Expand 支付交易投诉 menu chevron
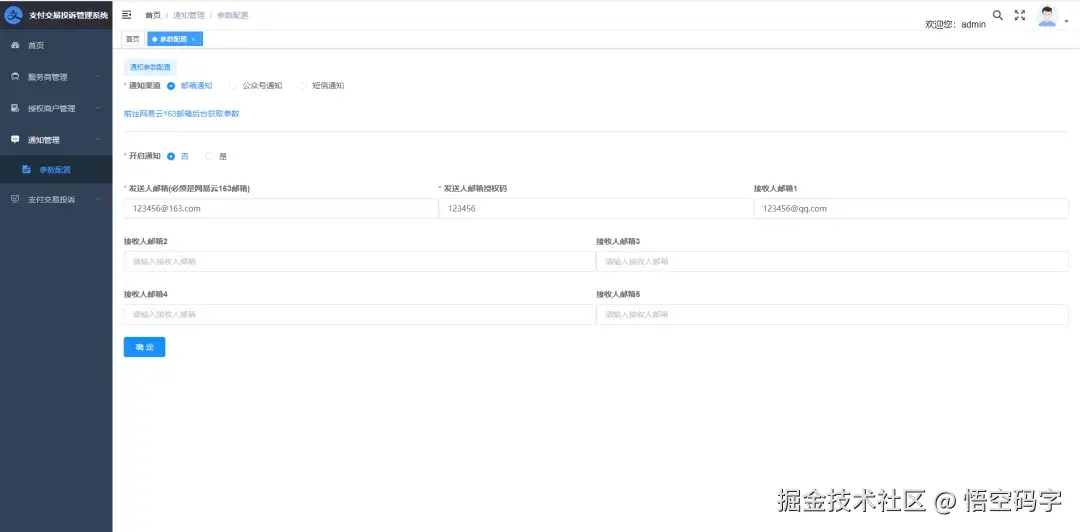Screen dimensions: 1080x532 pyautogui.click(x=98, y=200)
